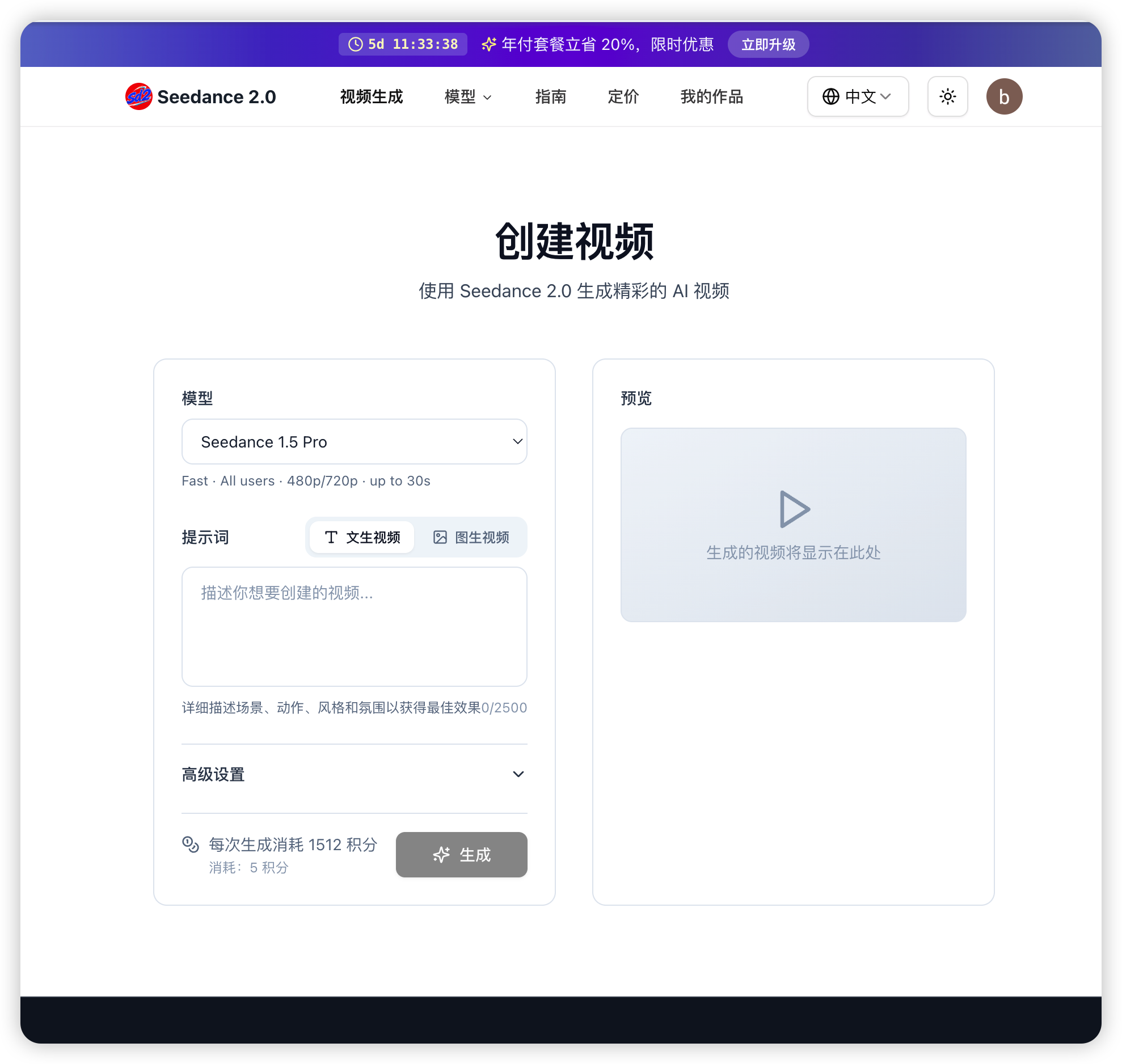
Task: Click the '使用 Seedance 2.0 生成精彩的 AI 视频' subtitle
Action: click(x=574, y=291)
